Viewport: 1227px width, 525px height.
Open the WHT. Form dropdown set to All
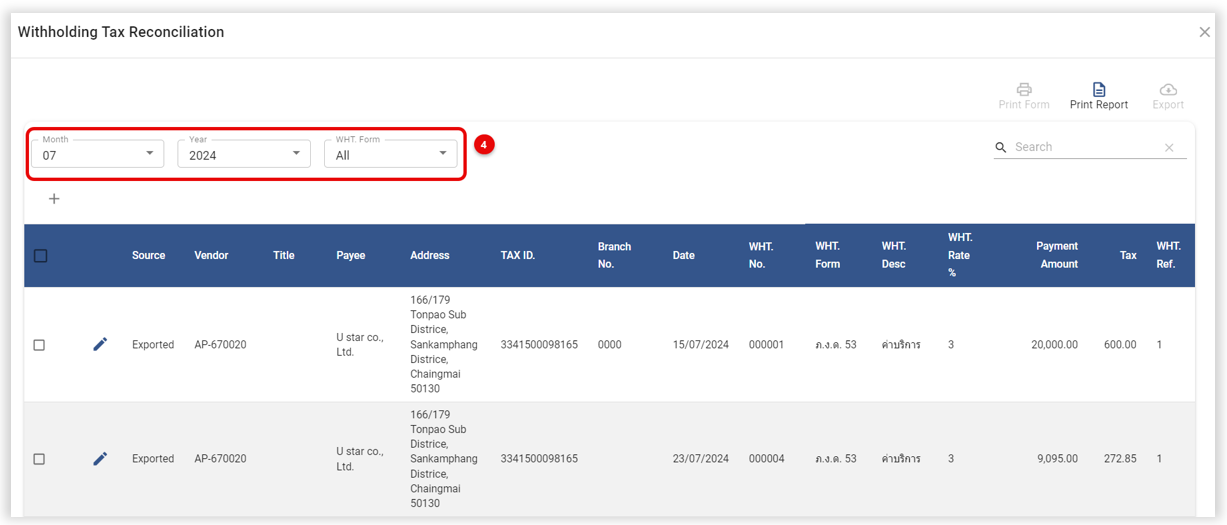(390, 154)
